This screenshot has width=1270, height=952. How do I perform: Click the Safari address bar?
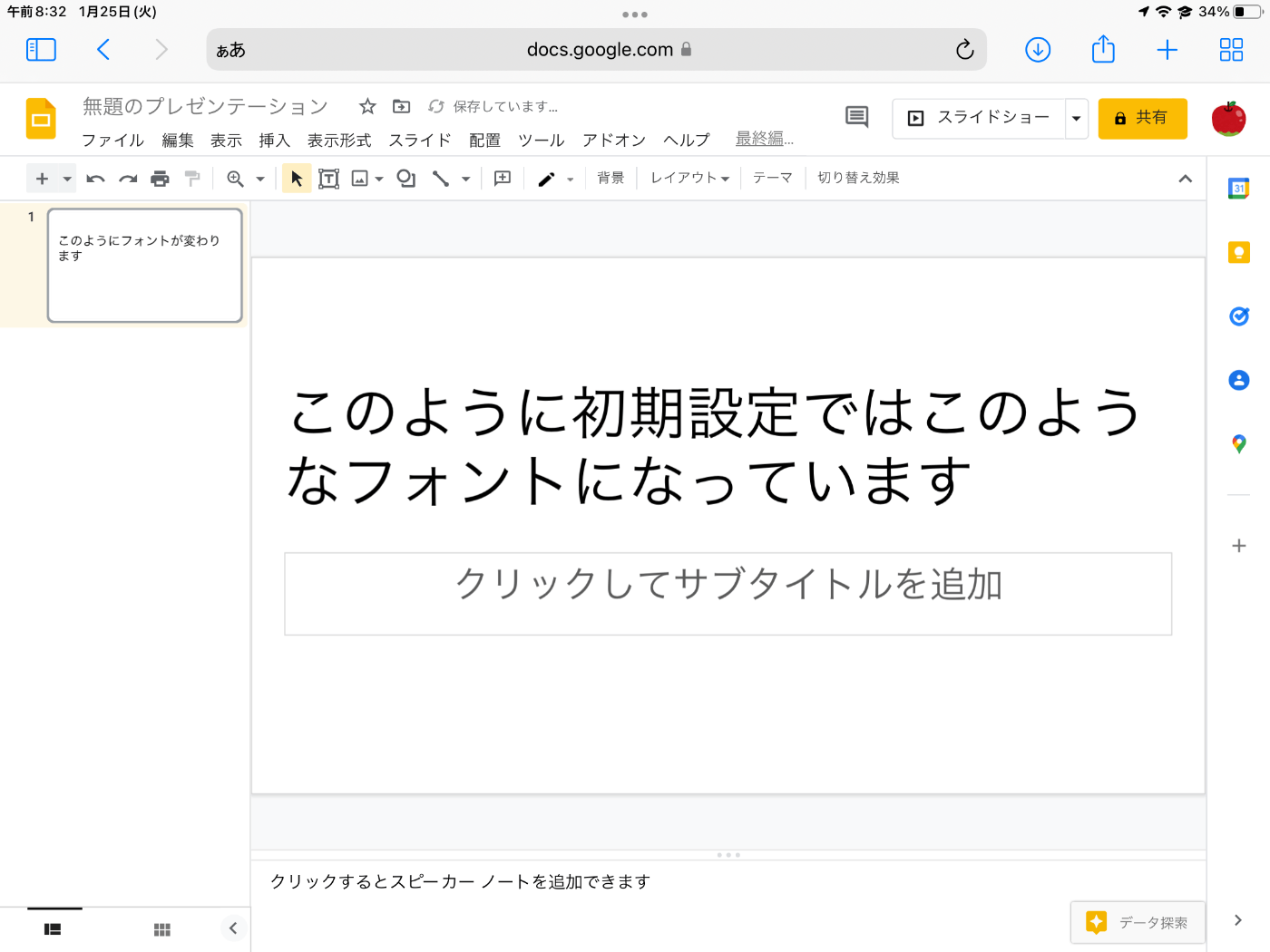pyautogui.click(x=597, y=50)
